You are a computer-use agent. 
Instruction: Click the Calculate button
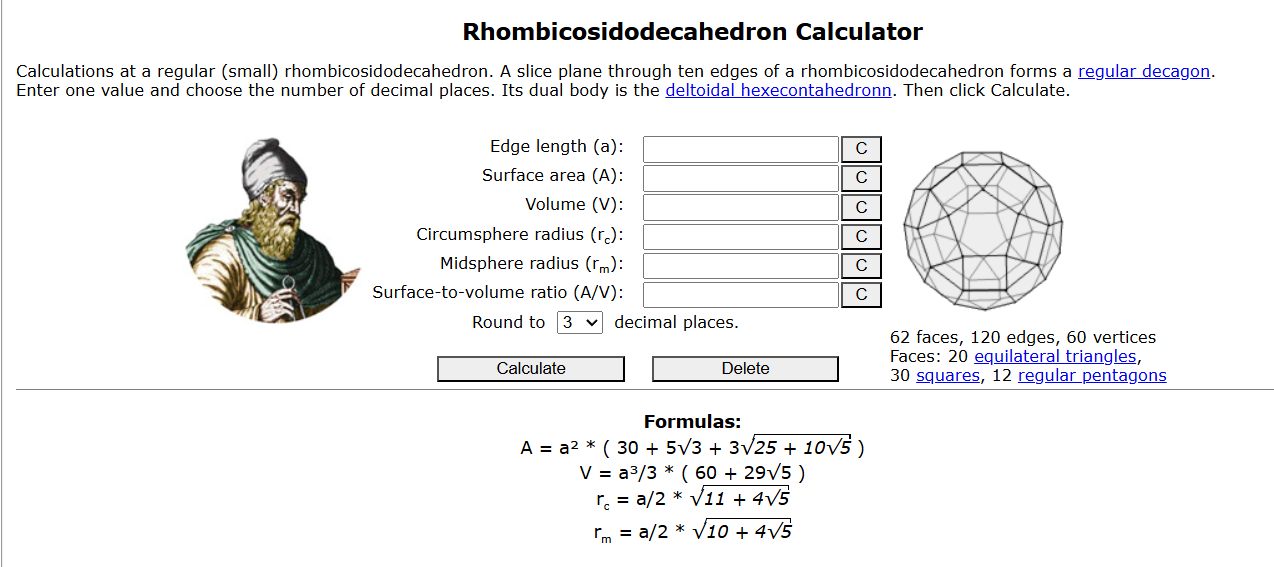531,369
